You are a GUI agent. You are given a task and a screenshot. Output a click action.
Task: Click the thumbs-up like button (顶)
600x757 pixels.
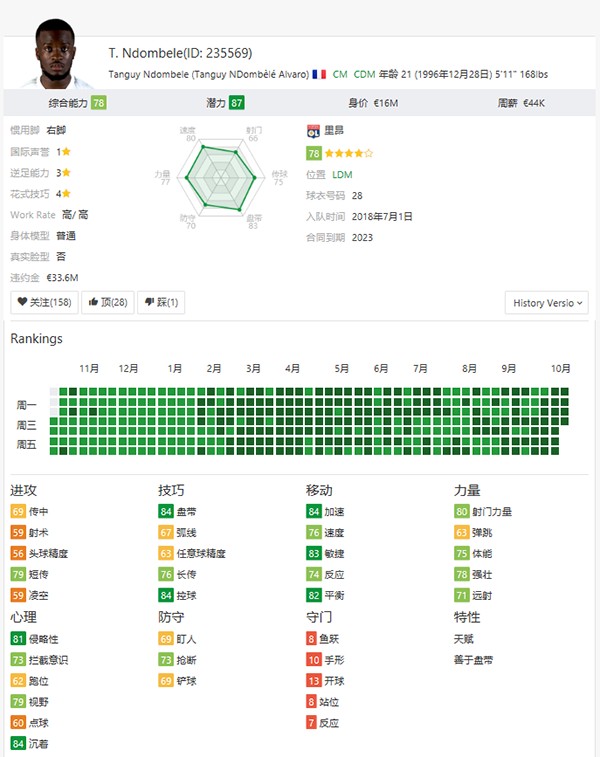point(107,302)
